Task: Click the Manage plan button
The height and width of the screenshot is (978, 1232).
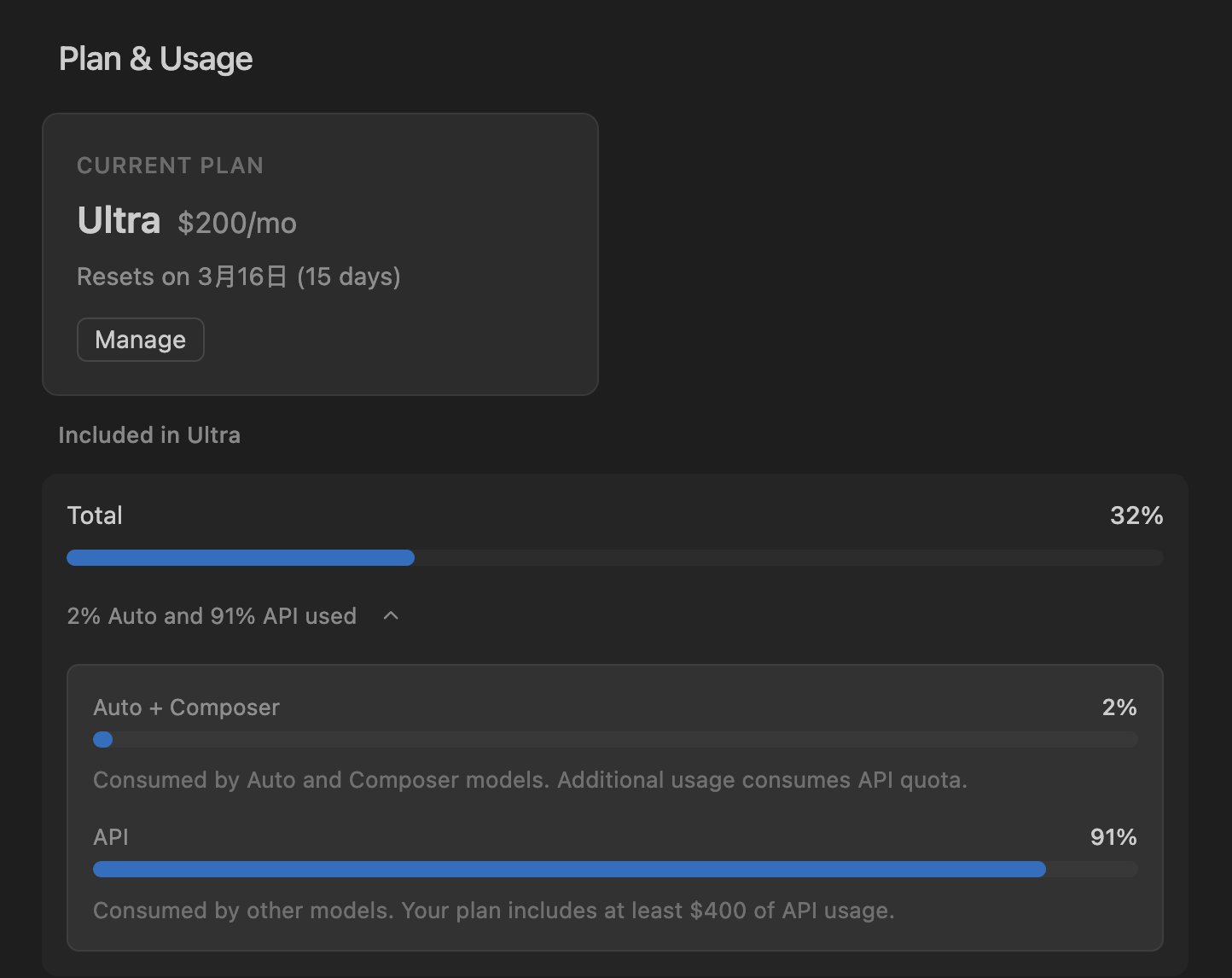Action: pyautogui.click(x=140, y=340)
